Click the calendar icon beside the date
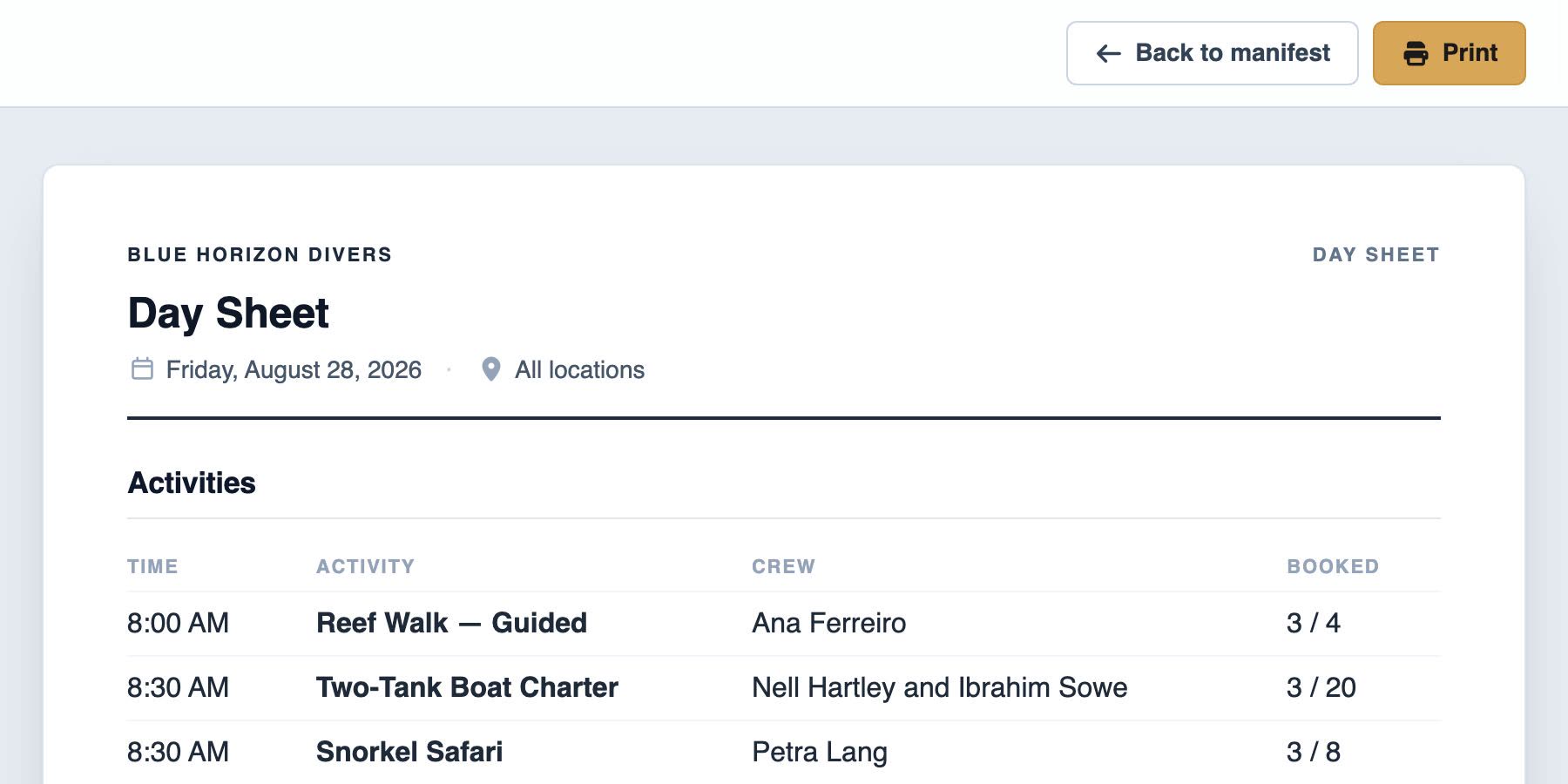This screenshot has height=784, width=1568. pos(142,368)
